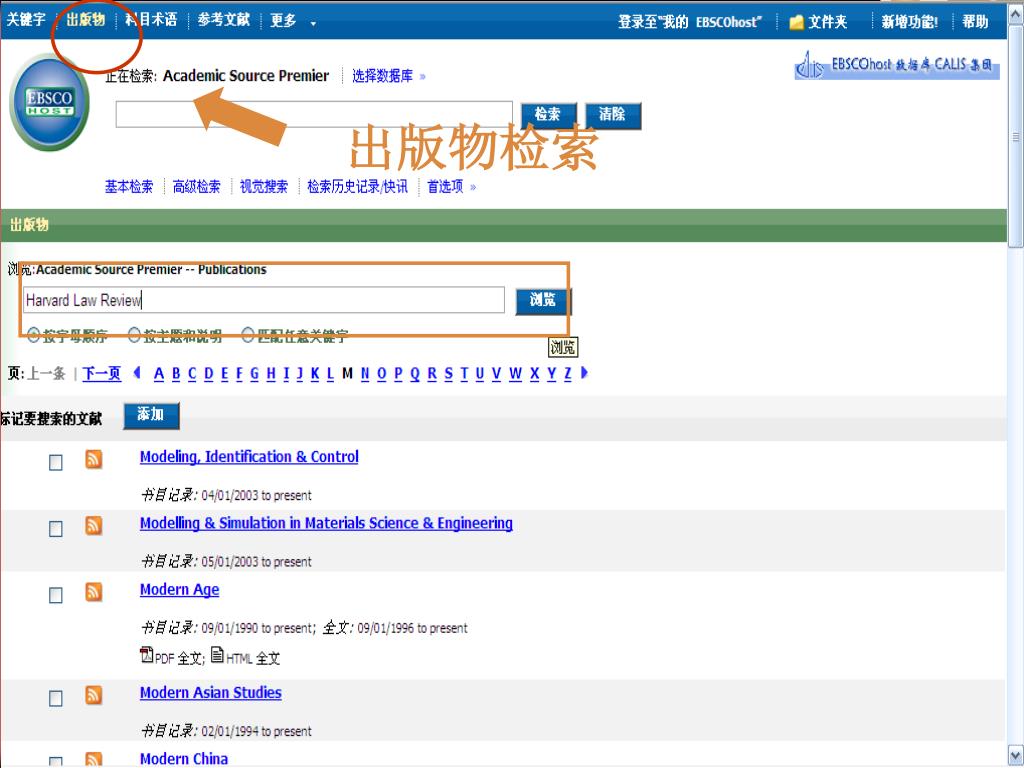
Task: Open the 帮助 menu item
Action: tap(975, 22)
